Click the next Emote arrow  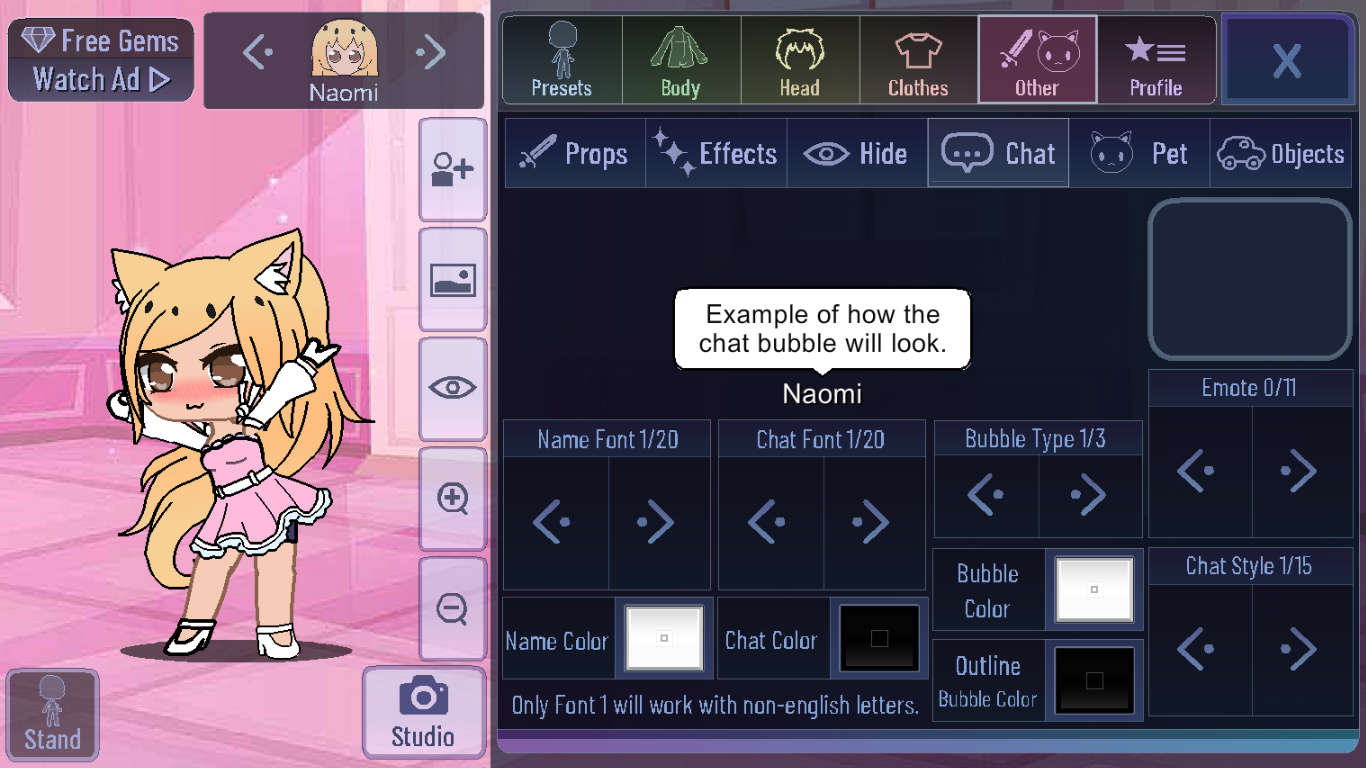click(x=1300, y=471)
